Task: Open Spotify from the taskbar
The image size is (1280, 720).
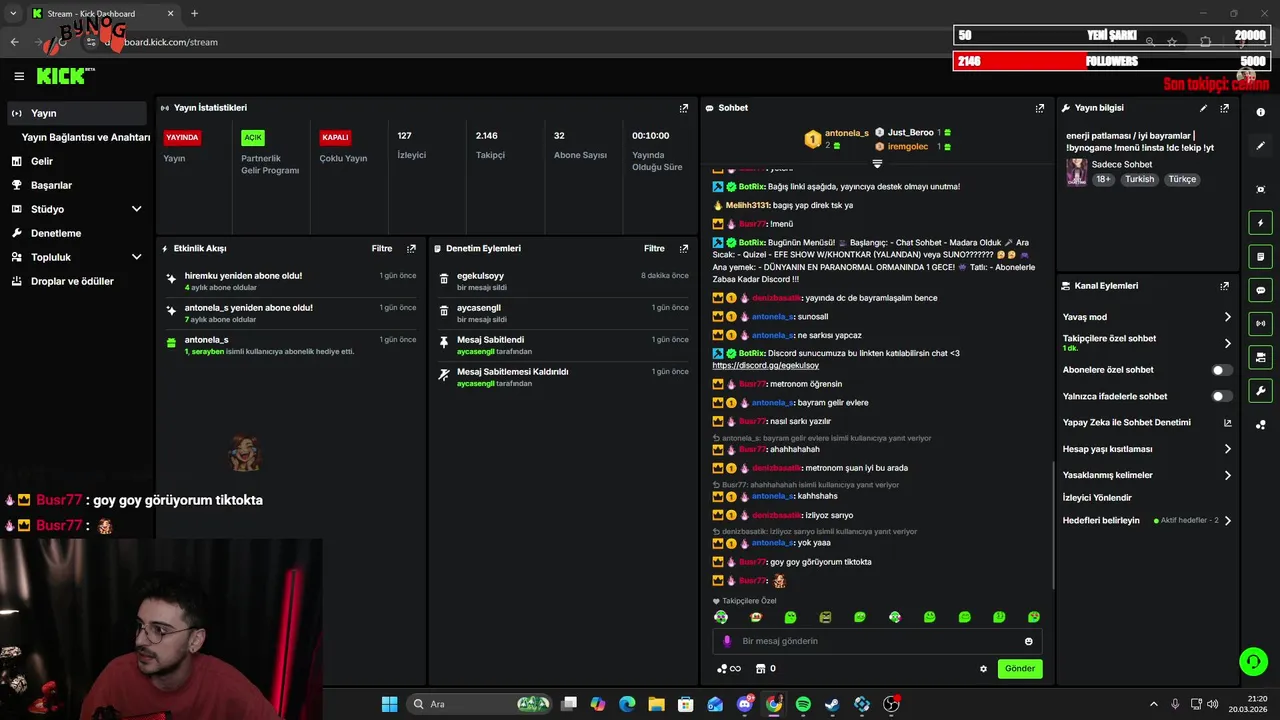Action: 803,704
